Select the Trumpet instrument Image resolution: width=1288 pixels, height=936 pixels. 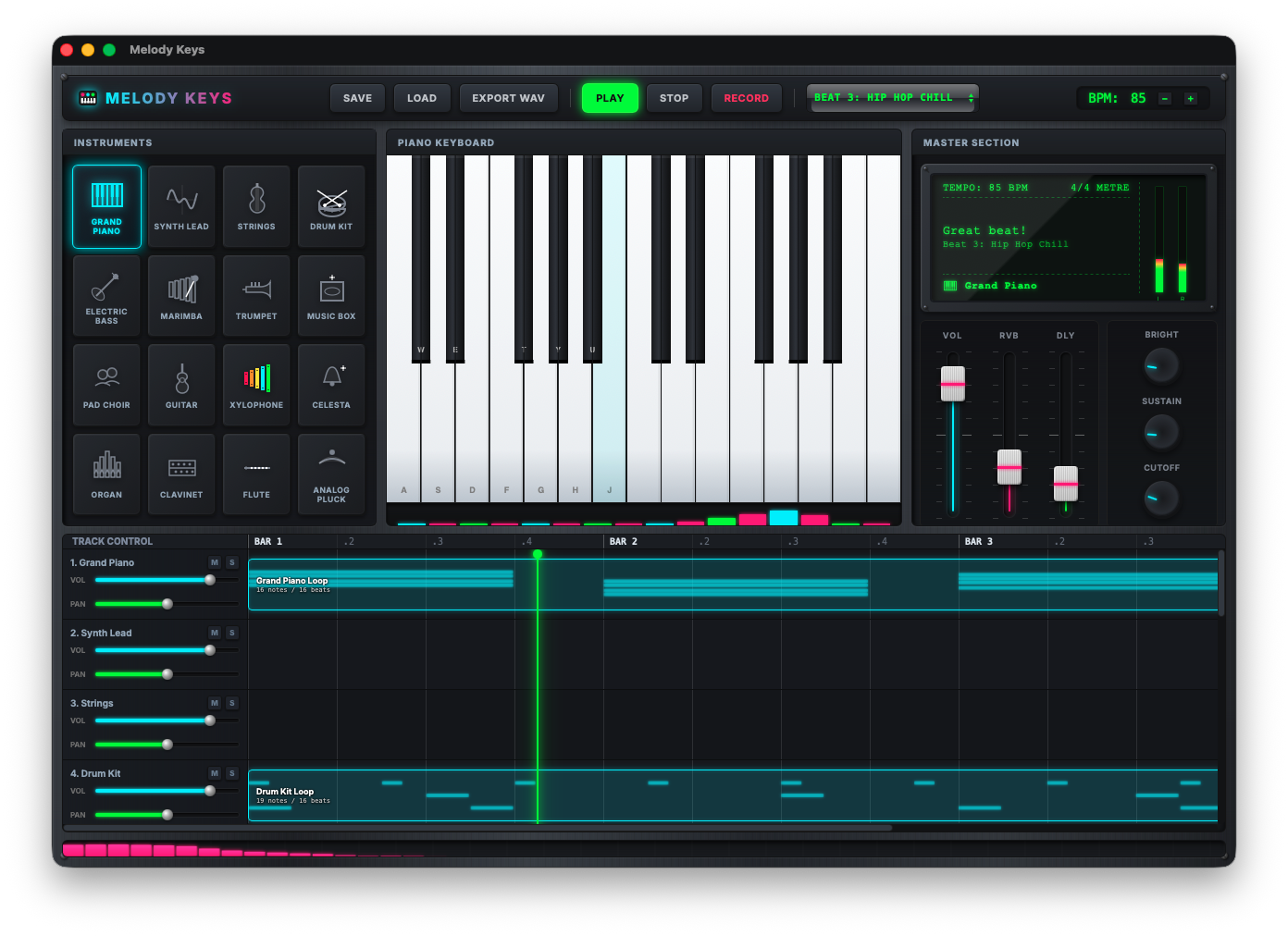(256, 296)
